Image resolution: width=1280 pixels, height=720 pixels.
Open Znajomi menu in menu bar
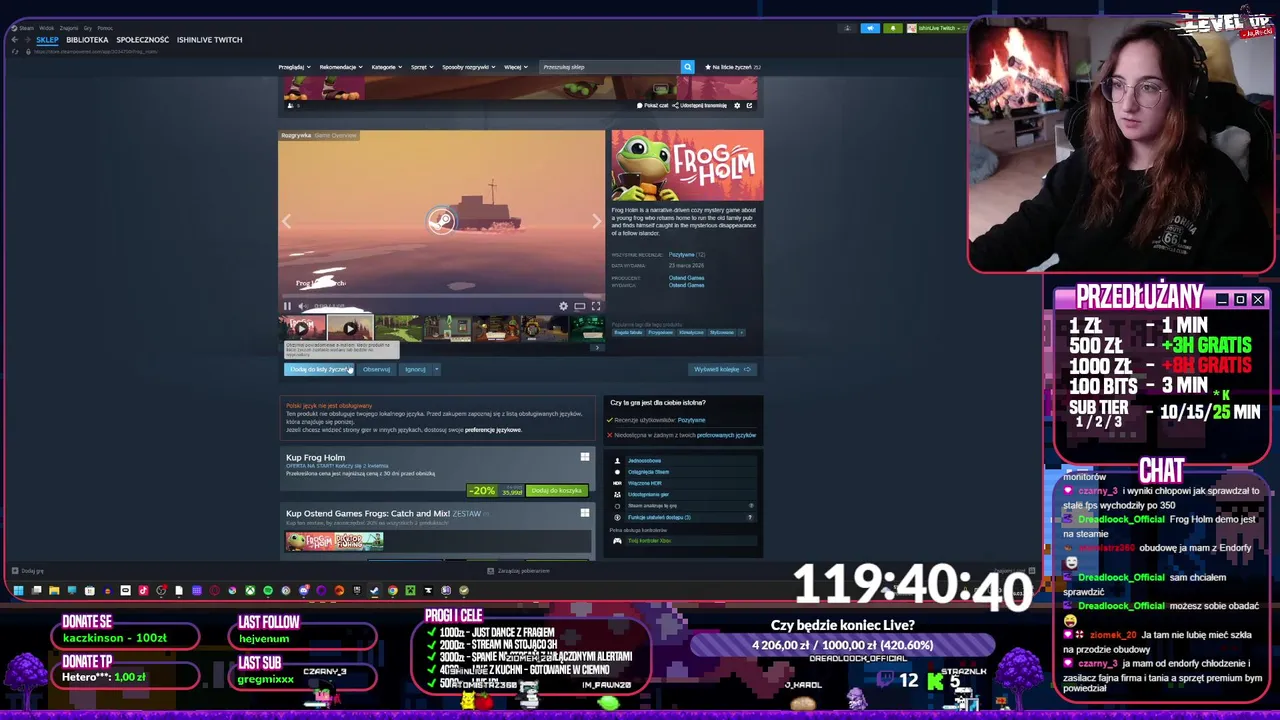tap(68, 28)
